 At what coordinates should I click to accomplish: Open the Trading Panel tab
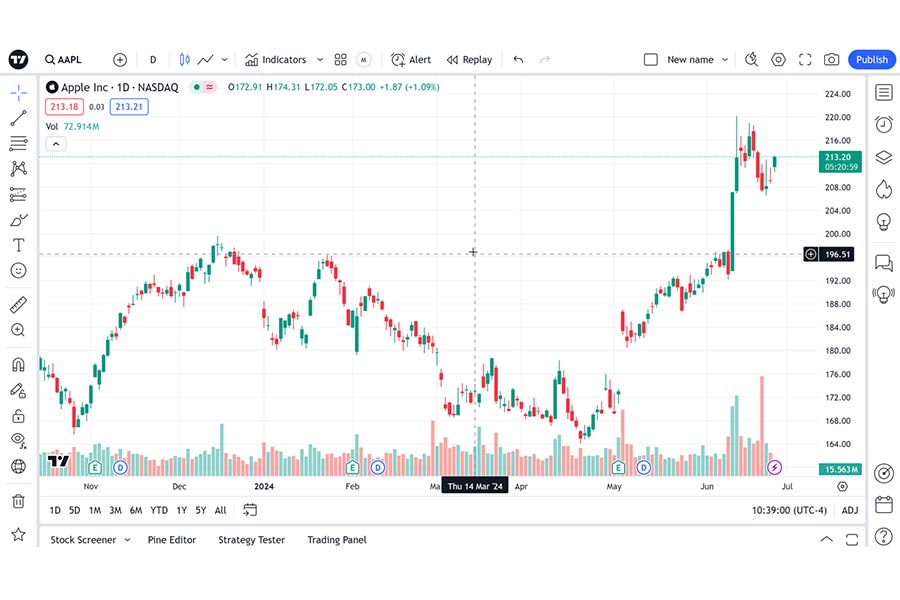336,540
